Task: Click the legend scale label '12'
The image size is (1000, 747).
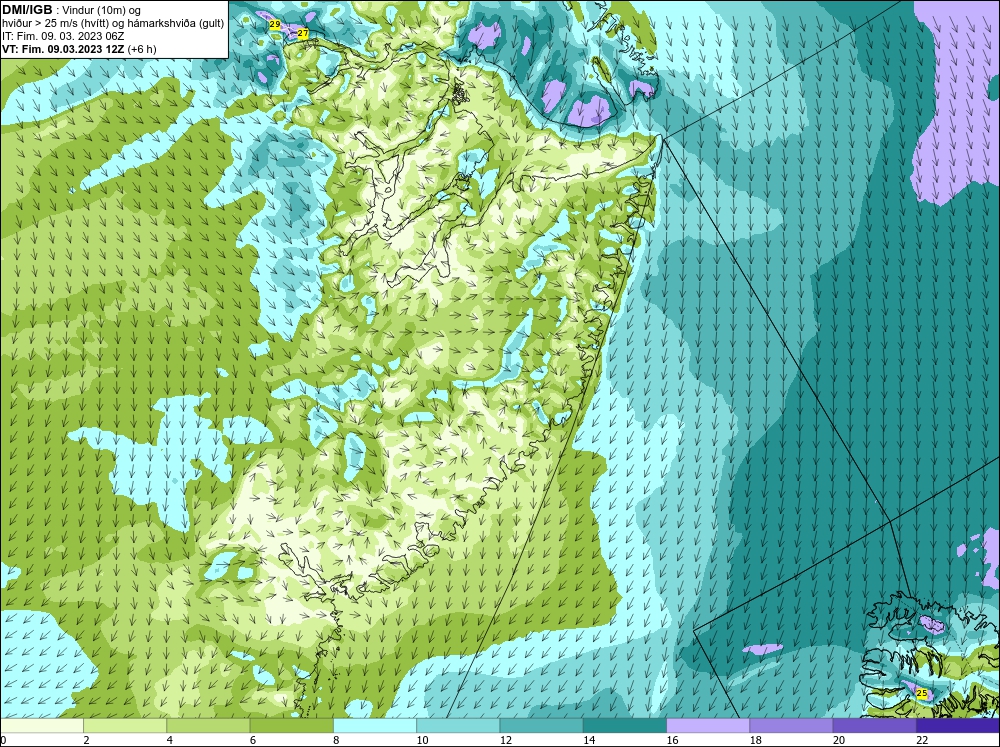Action: pyautogui.click(x=506, y=740)
